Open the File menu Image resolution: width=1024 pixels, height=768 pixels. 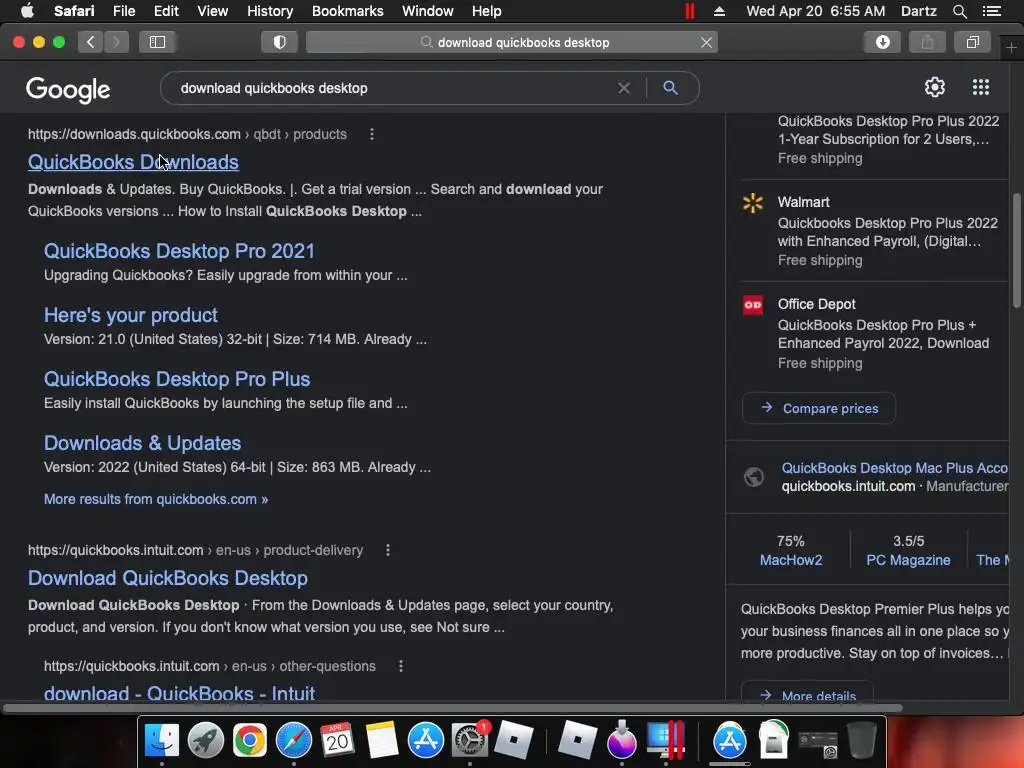tap(123, 11)
